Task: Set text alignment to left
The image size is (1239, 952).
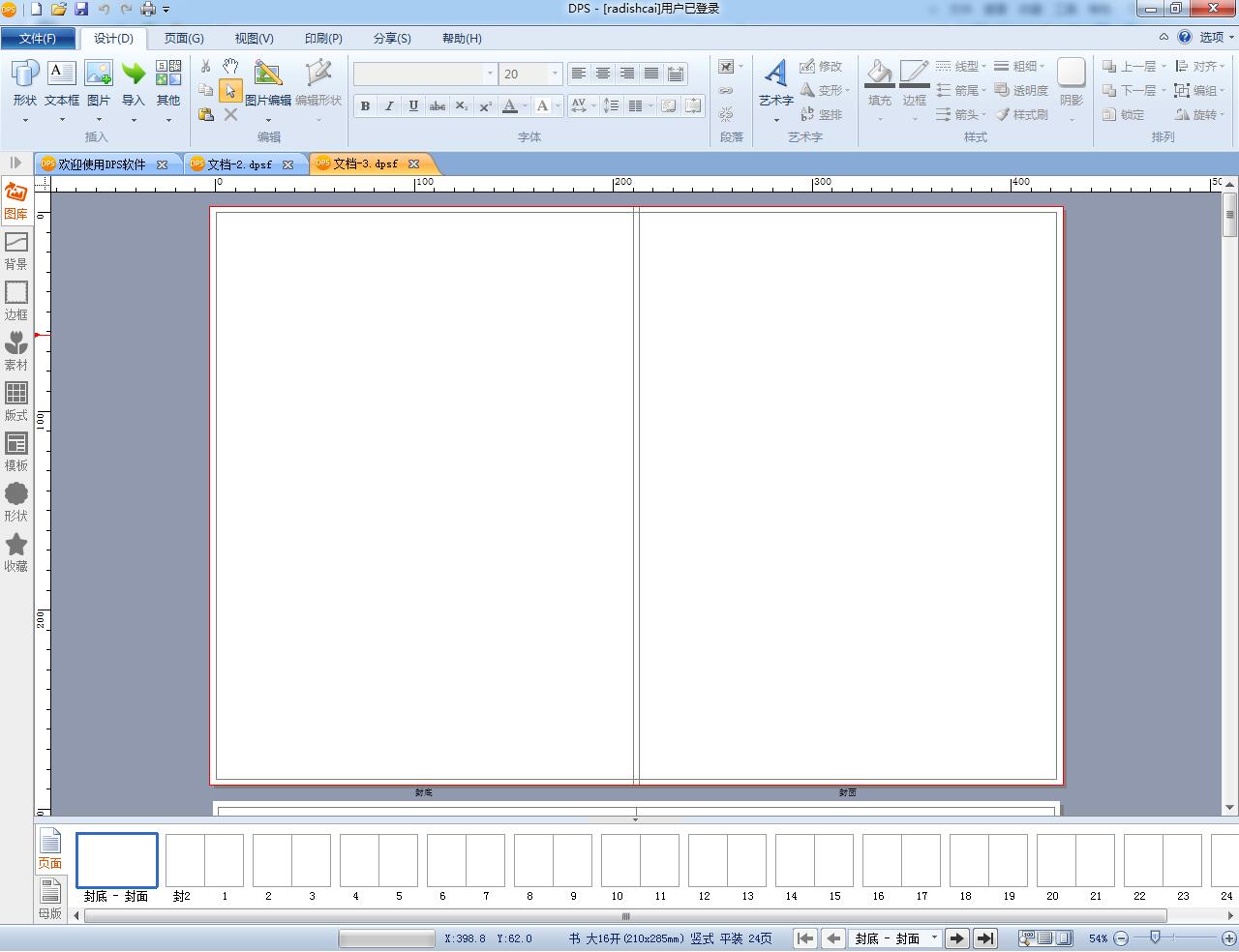Action: click(x=578, y=74)
